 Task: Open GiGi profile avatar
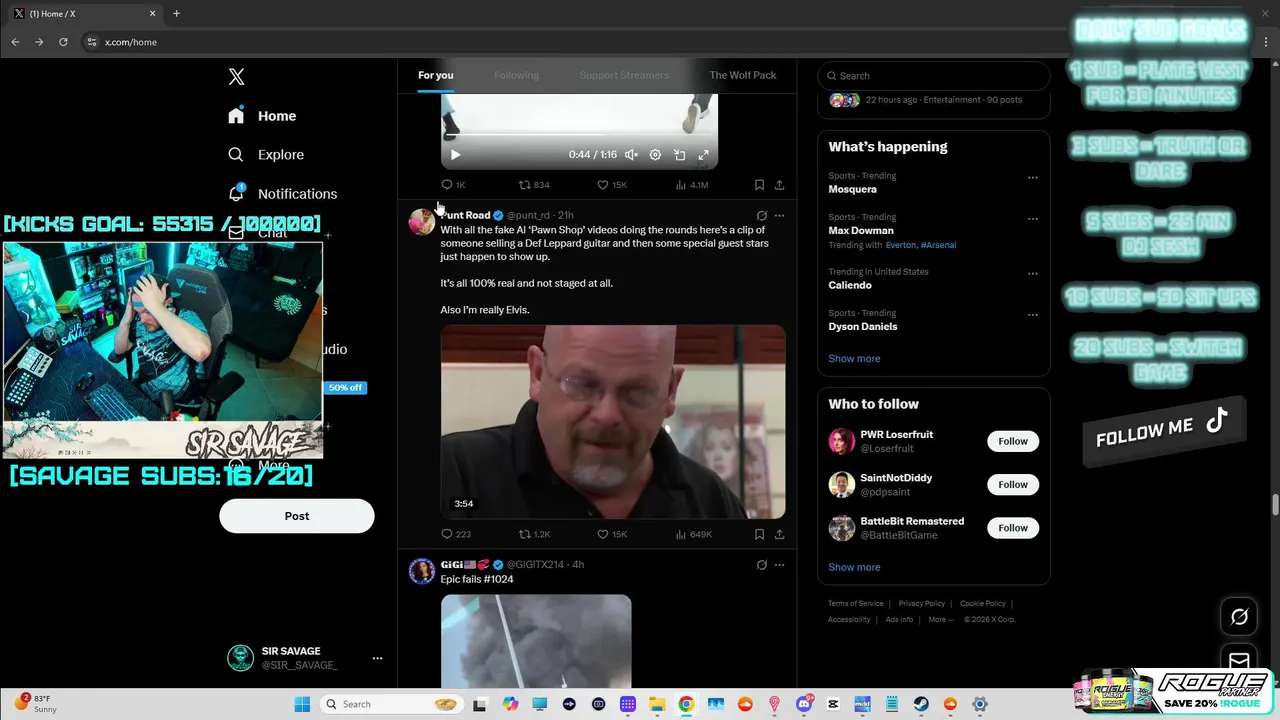click(422, 571)
